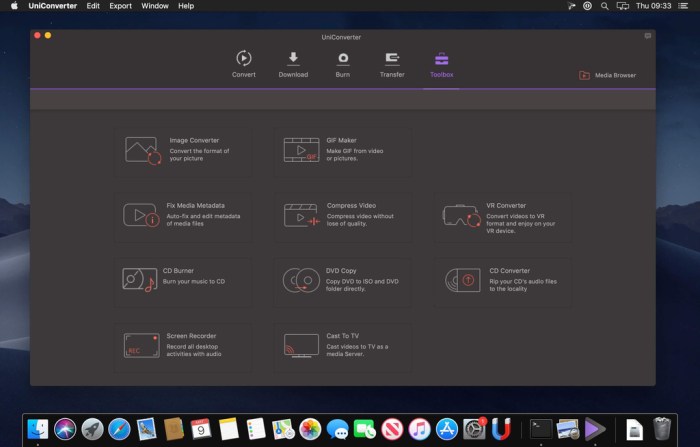Screen dimensions: 700x447
Task: Click the Media Browser button
Action: tap(608, 75)
